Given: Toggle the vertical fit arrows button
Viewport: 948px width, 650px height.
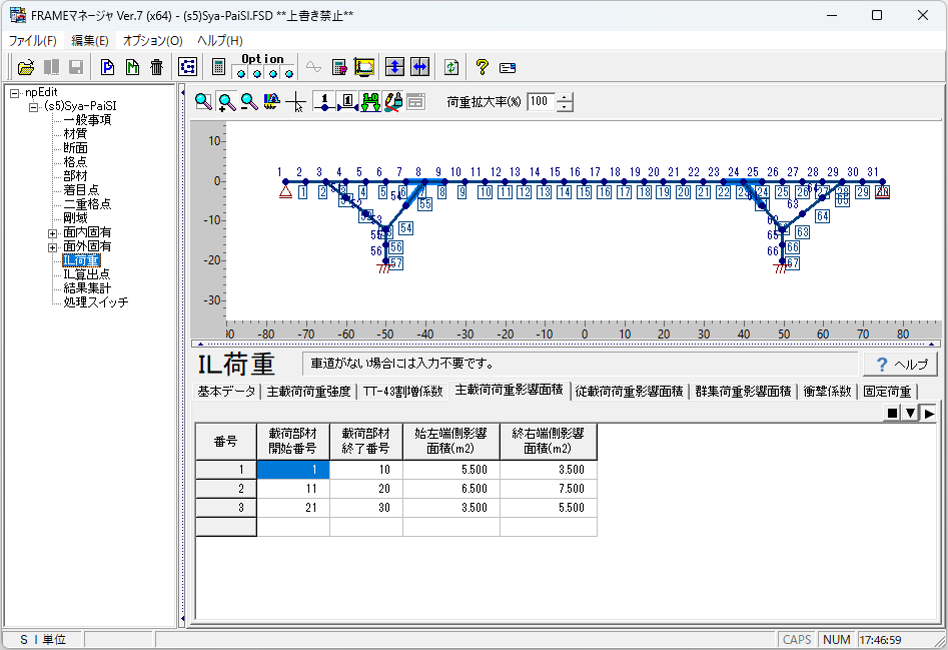Looking at the screenshot, I should 395,67.
